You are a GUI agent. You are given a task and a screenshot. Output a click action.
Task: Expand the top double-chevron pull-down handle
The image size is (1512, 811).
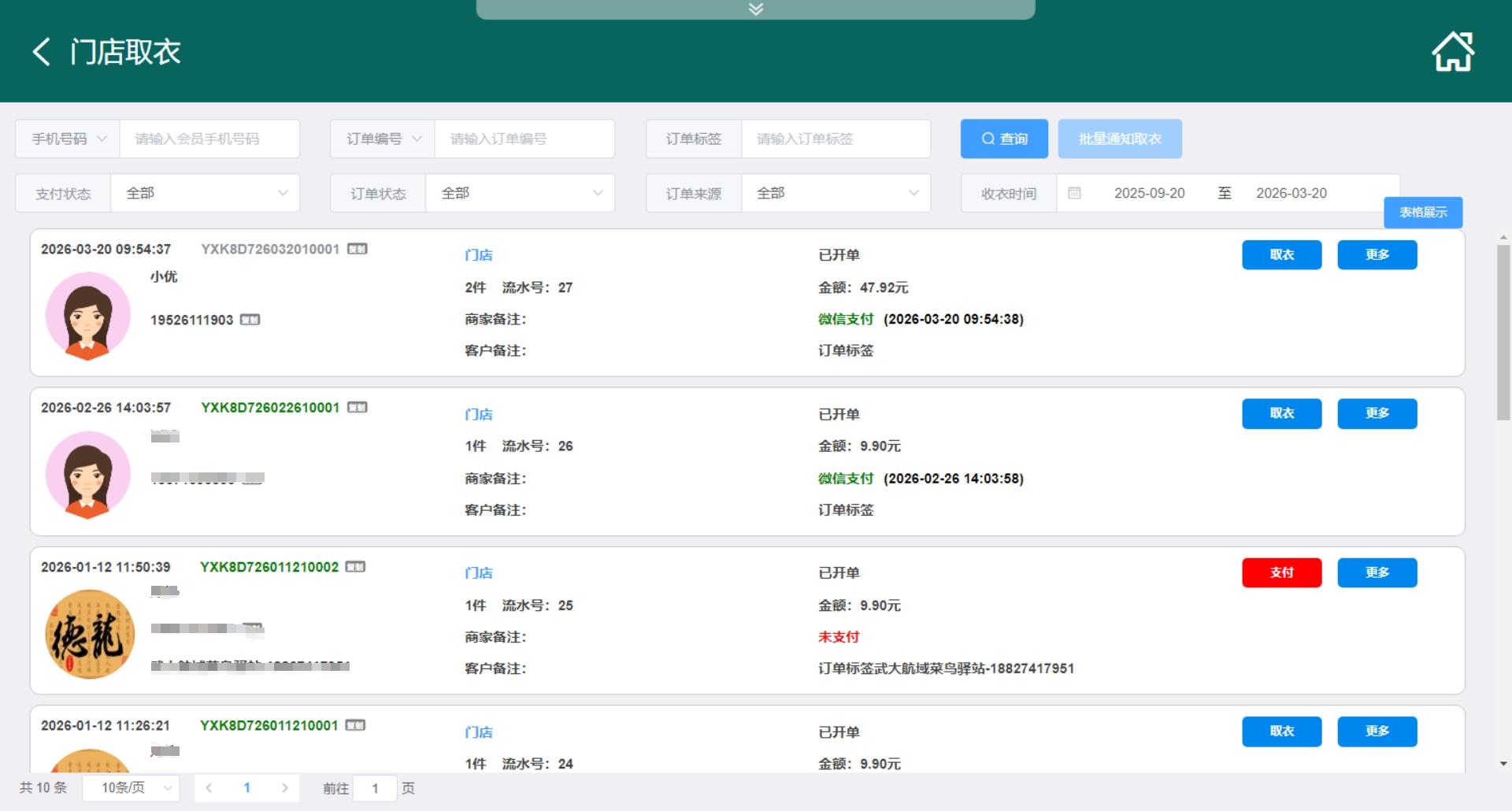pyautogui.click(x=755, y=9)
